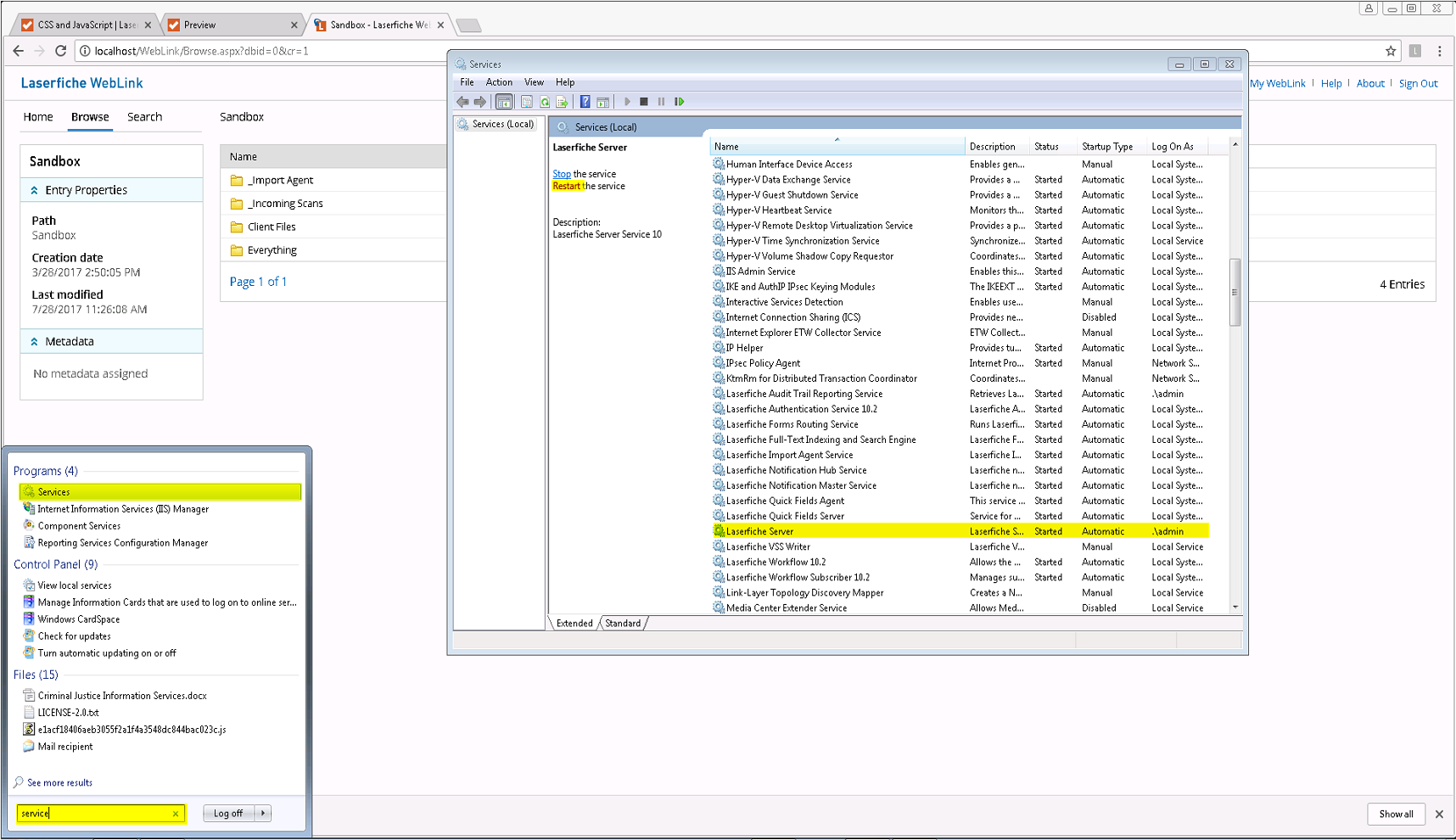Click Stop the service link
This screenshot has width=1456, height=840.
pos(562,174)
